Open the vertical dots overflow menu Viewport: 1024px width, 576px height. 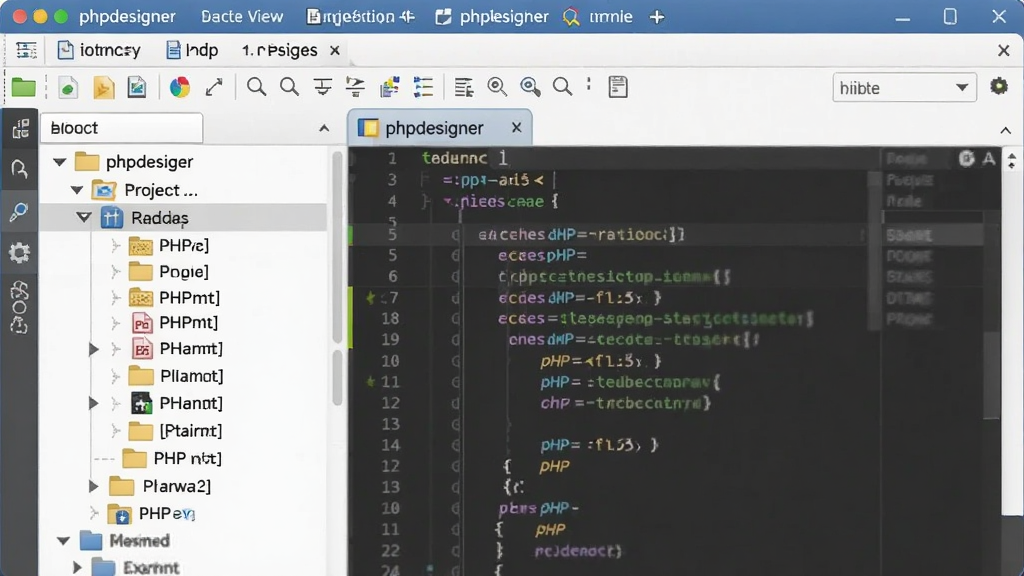589,85
